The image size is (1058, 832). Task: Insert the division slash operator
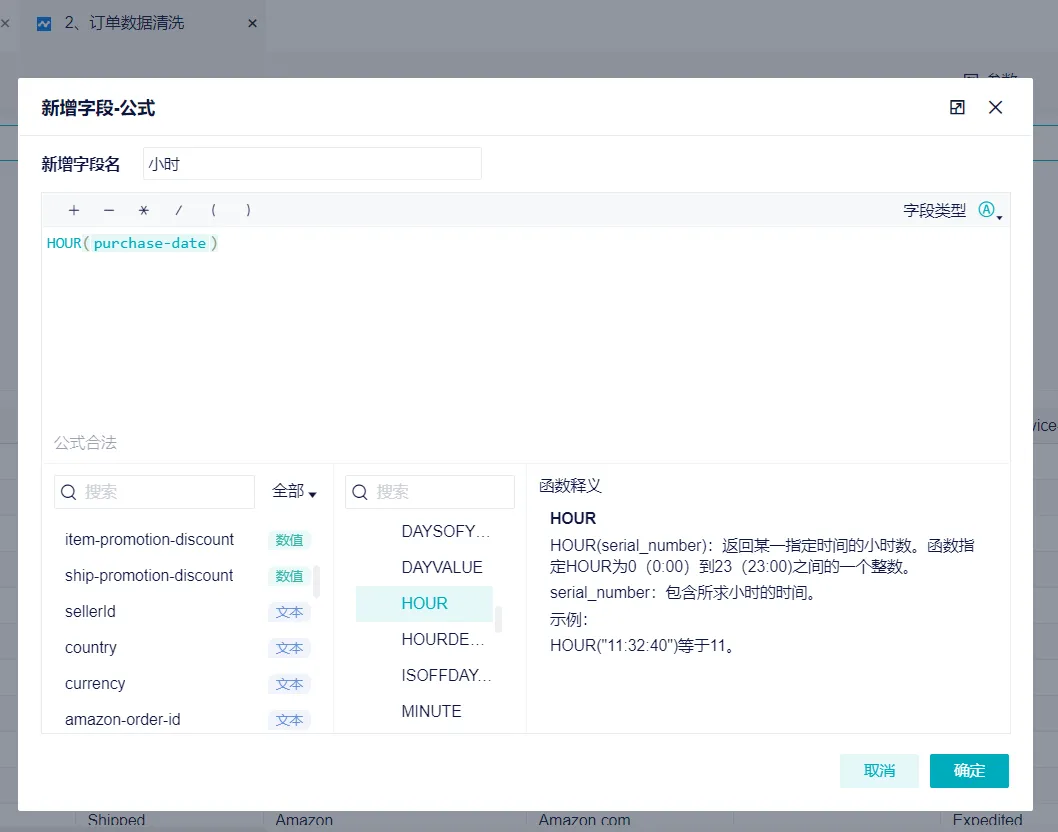(179, 210)
